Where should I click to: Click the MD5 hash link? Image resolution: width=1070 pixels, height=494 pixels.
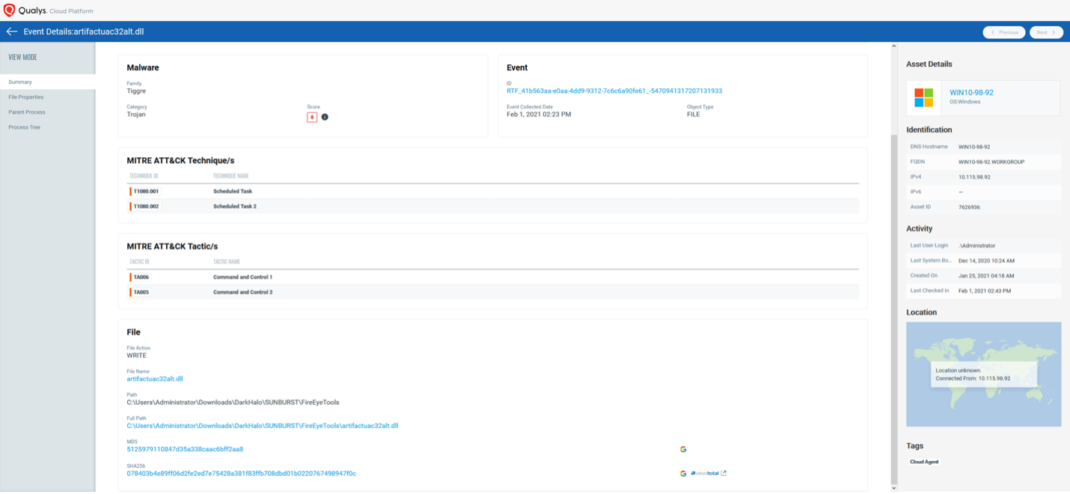click(x=185, y=449)
